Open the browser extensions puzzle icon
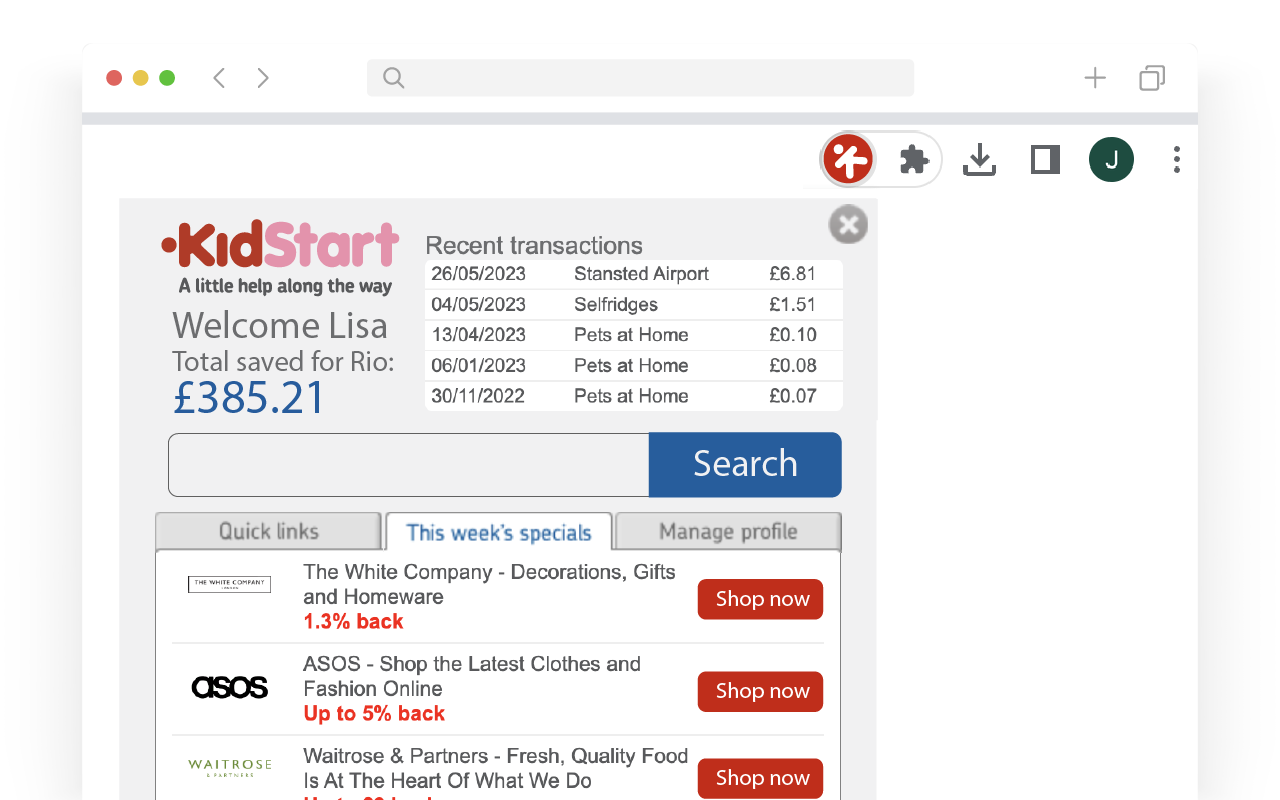The image size is (1280, 800). pyautogui.click(x=914, y=159)
